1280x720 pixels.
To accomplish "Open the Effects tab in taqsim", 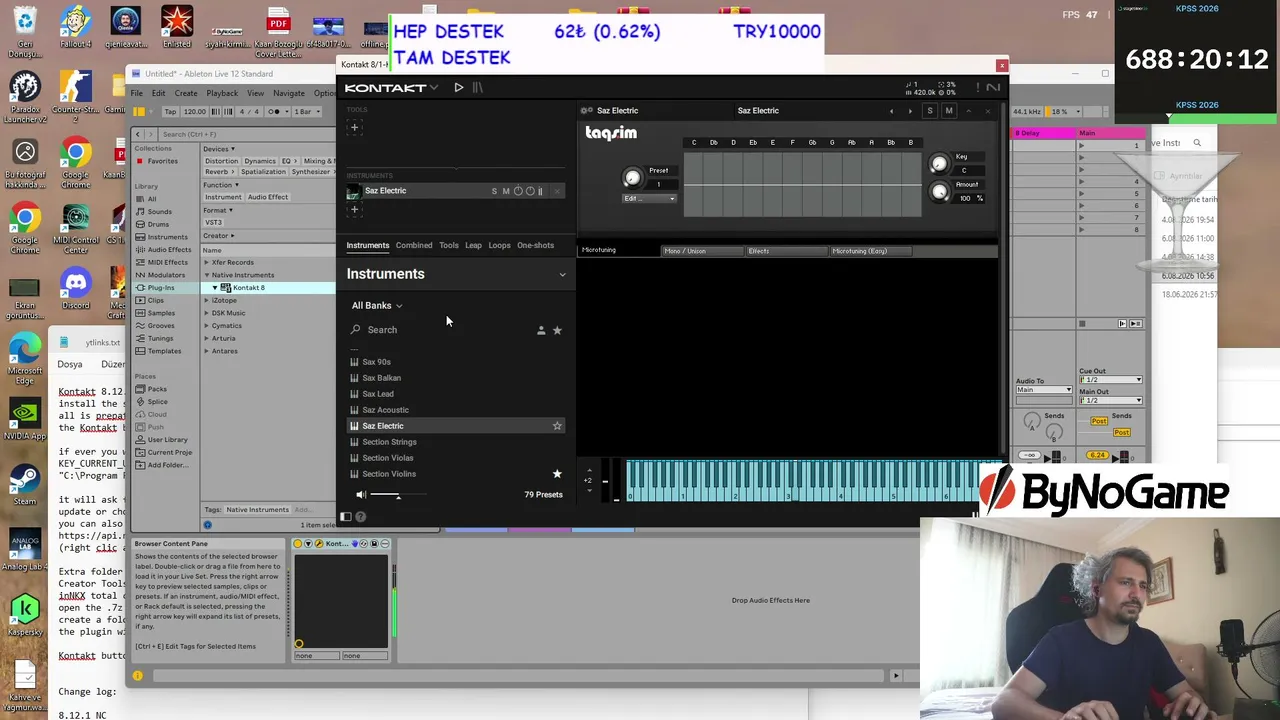I will point(787,251).
